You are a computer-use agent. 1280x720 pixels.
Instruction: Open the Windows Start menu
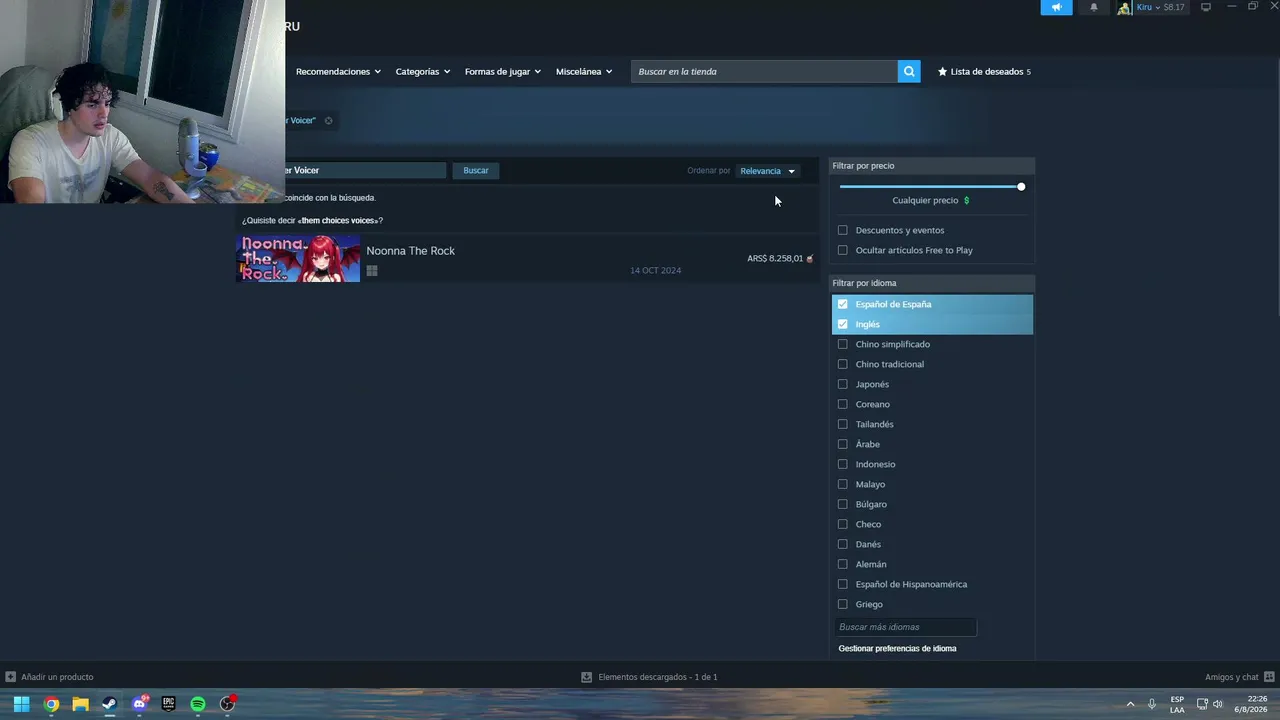click(x=21, y=704)
